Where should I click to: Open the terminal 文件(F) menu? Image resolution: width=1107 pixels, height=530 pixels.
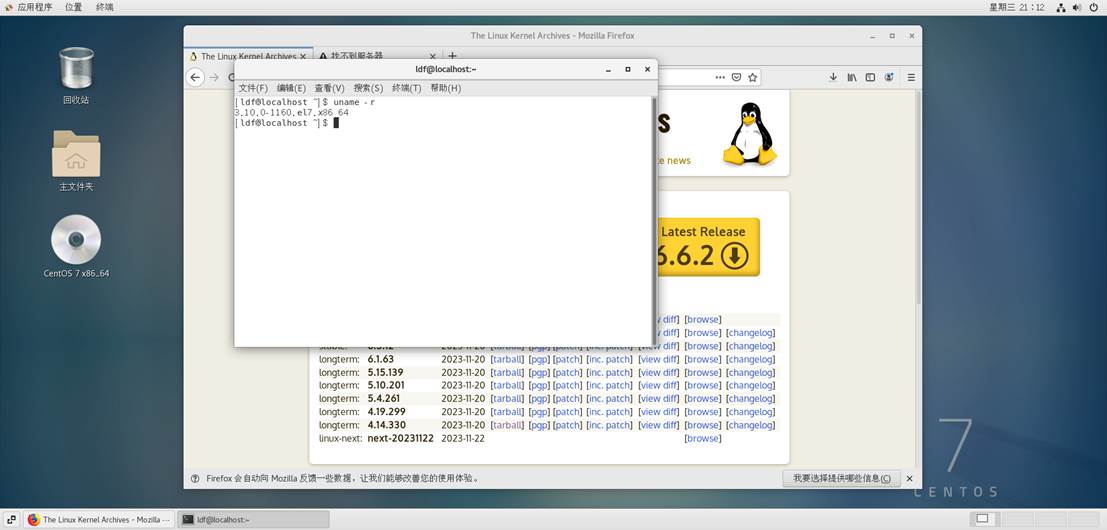(x=253, y=88)
